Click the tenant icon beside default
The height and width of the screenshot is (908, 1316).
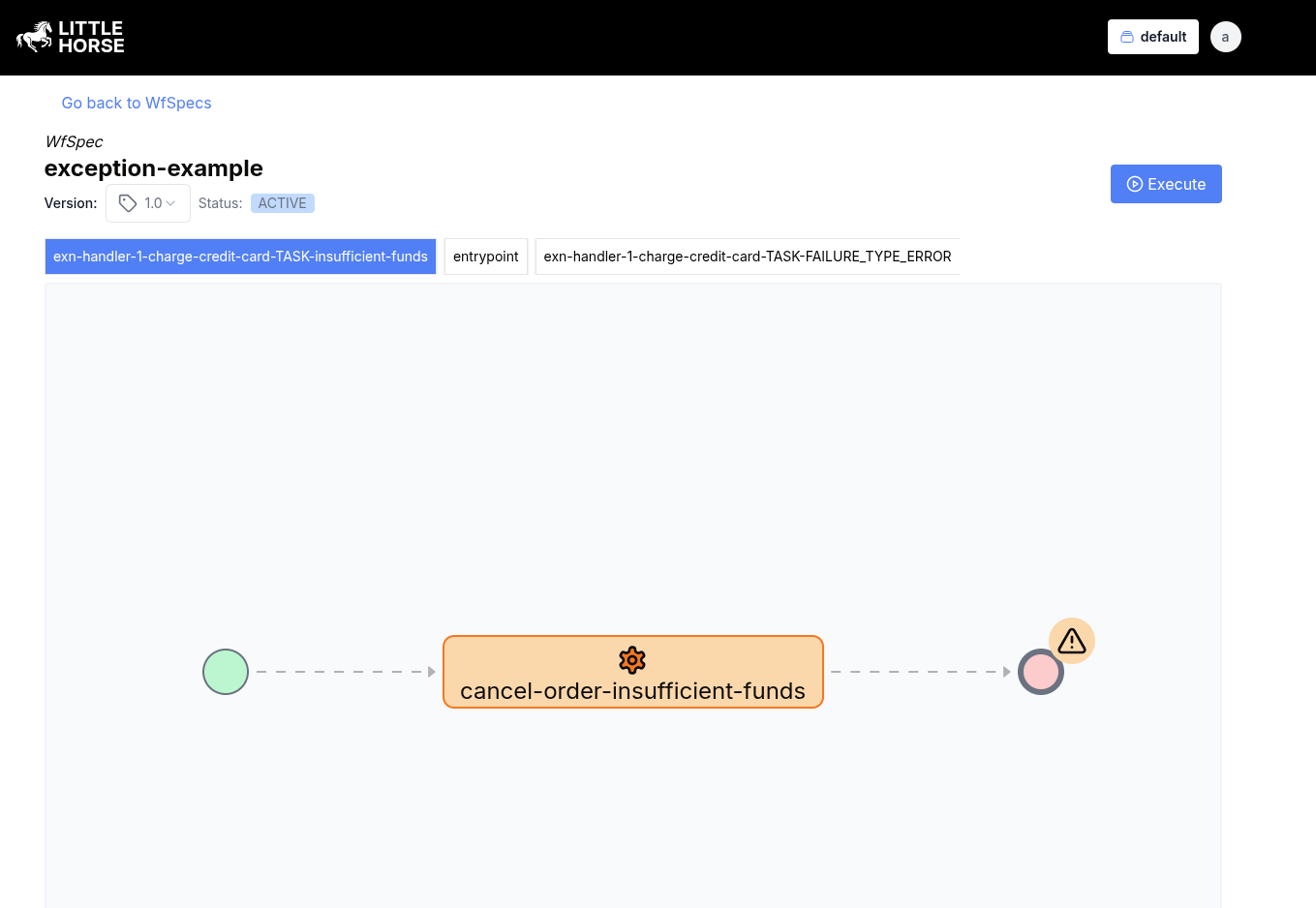tap(1127, 37)
